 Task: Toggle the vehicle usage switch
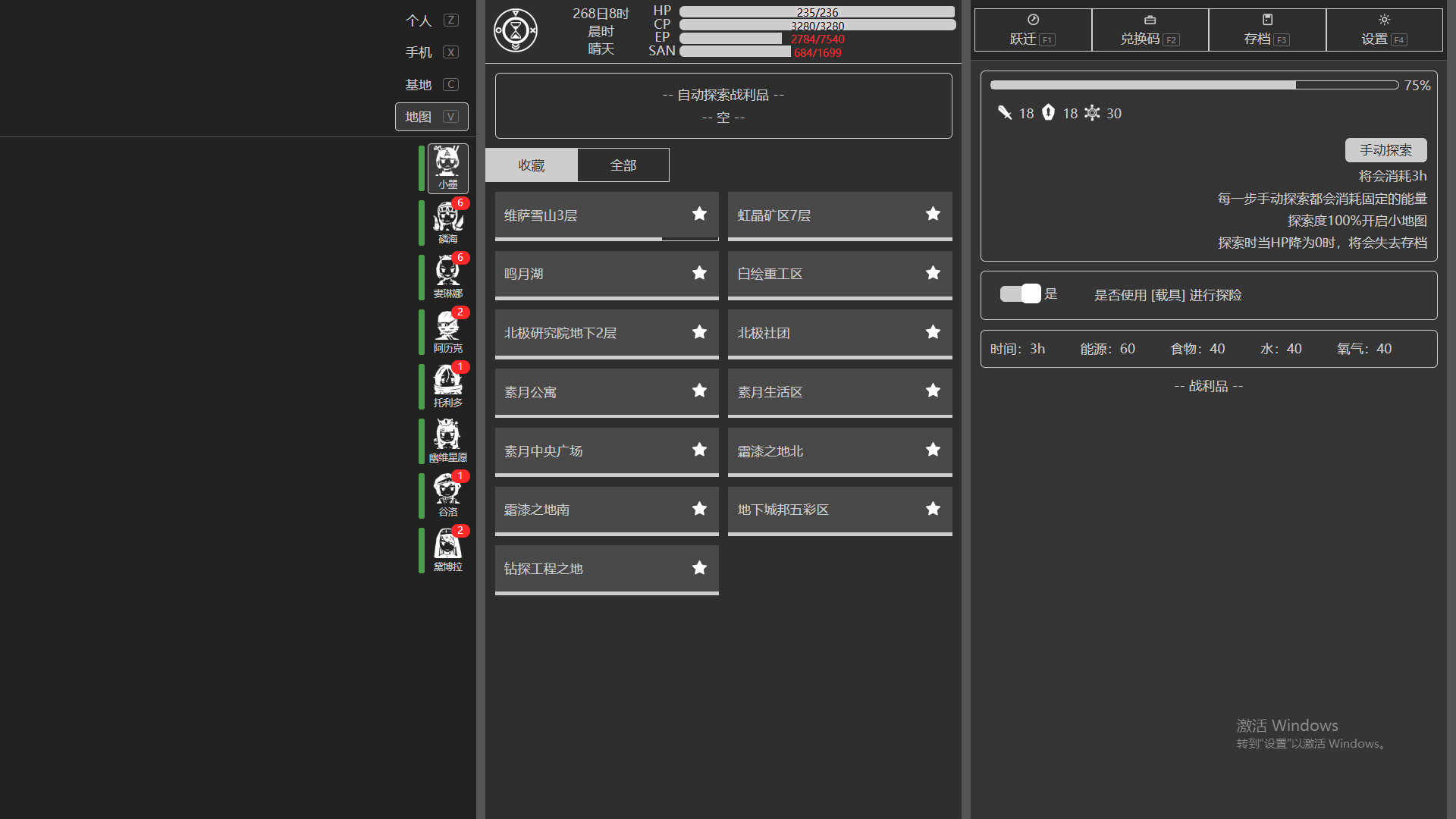(1020, 294)
